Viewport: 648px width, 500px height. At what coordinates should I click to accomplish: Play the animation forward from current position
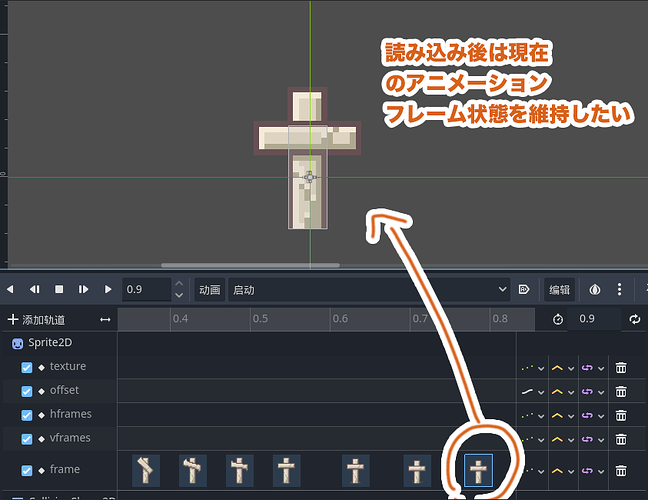click(108, 289)
